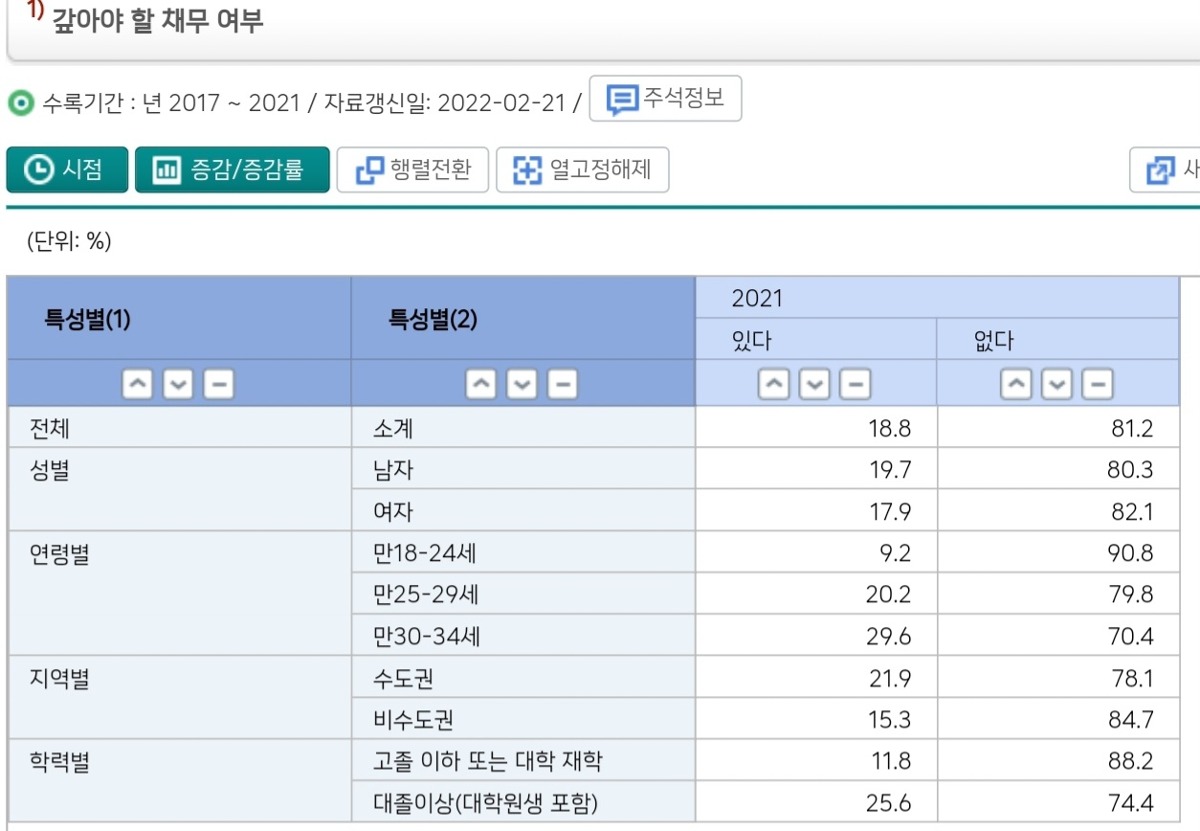Sort 특성별(2) column descending
Viewport: 1200px width, 831px height.
pyautogui.click(x=522, y=384)
